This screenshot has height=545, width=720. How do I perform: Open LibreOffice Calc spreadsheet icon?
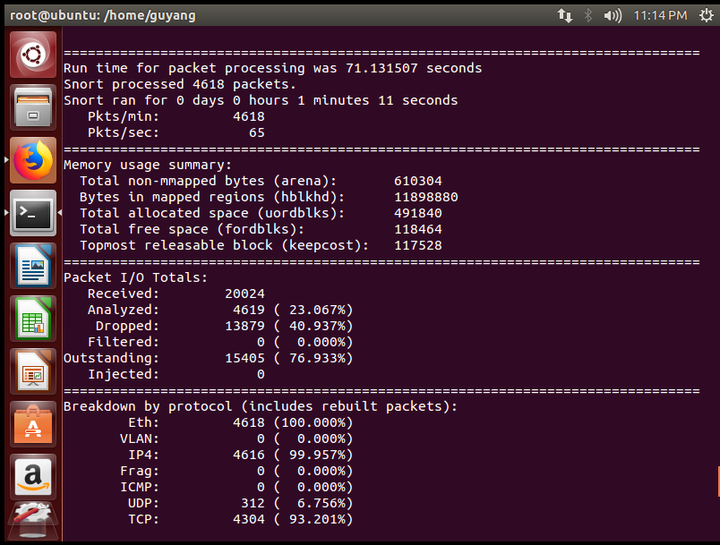(x=33, y=319)
